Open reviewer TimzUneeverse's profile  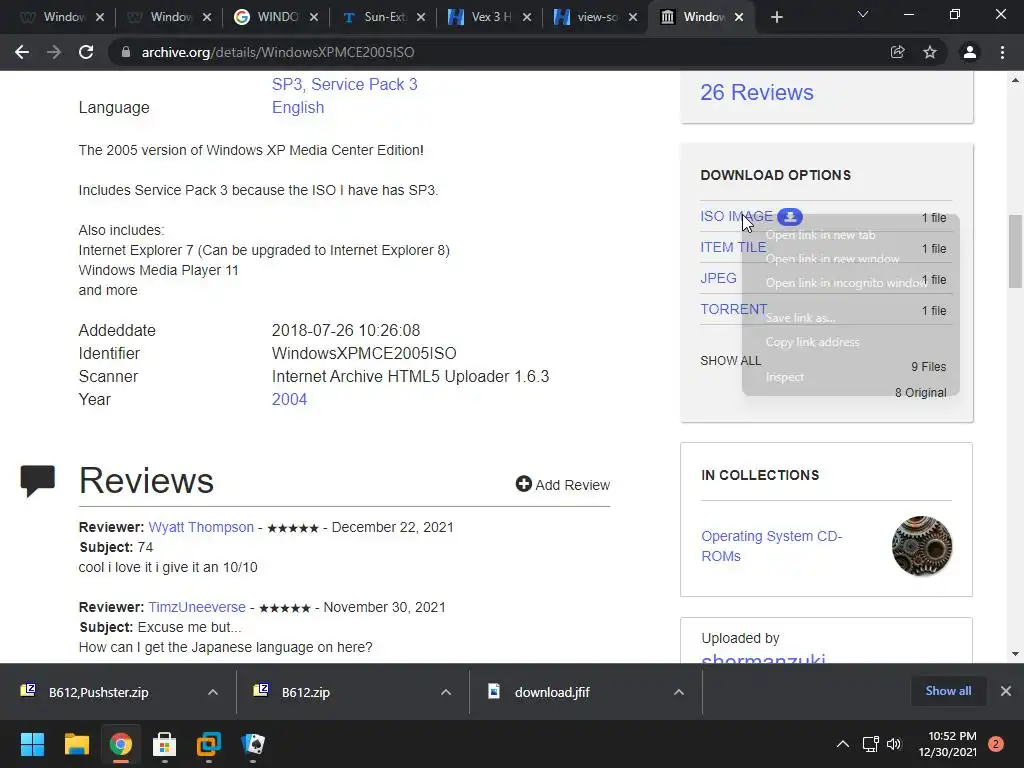[197, 607]
